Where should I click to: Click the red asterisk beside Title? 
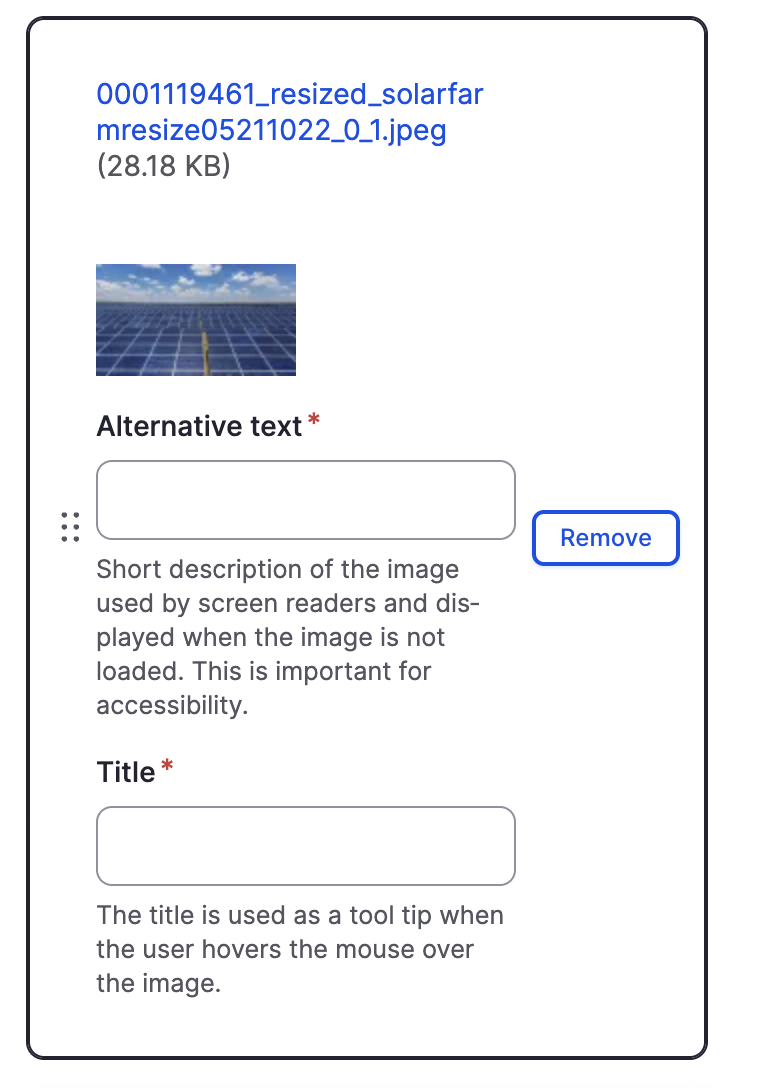(x=167, y=768)
